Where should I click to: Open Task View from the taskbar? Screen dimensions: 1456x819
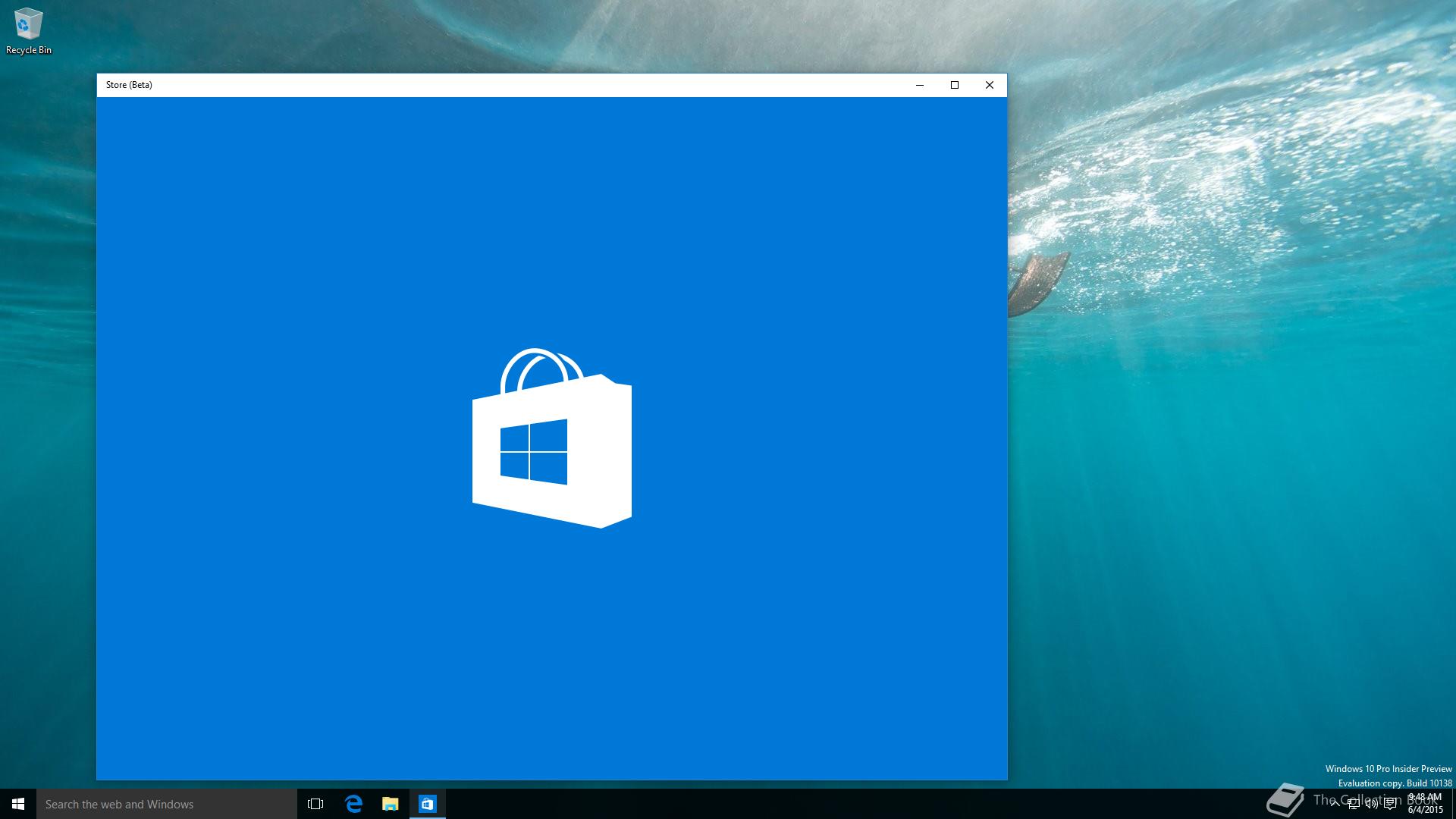tap(315, 804)
